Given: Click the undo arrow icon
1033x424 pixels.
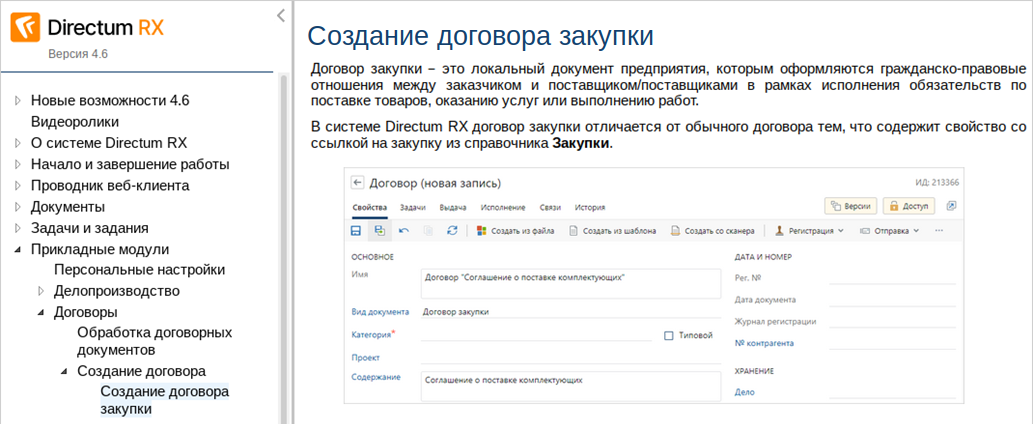Looking at the screenshot, I should coord(403,230).
